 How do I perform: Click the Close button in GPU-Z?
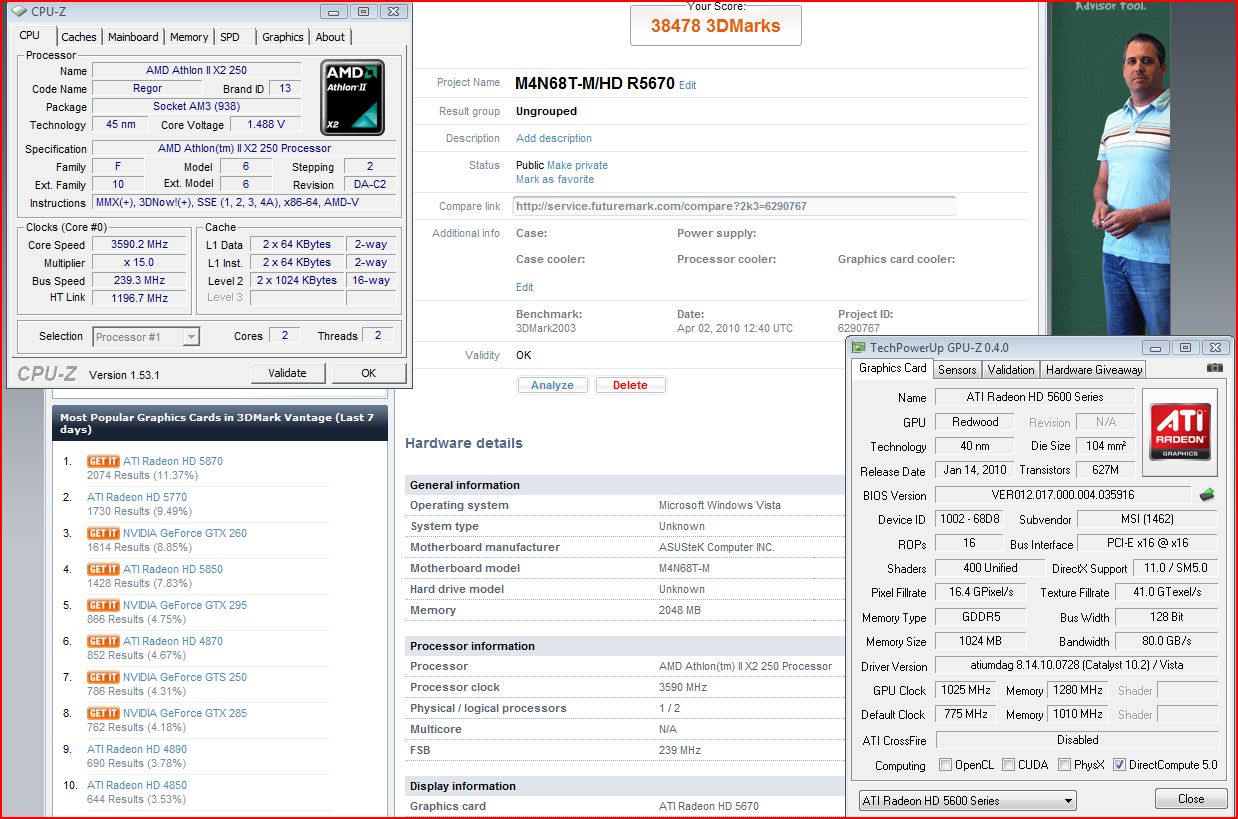[x=1191, y=799]
